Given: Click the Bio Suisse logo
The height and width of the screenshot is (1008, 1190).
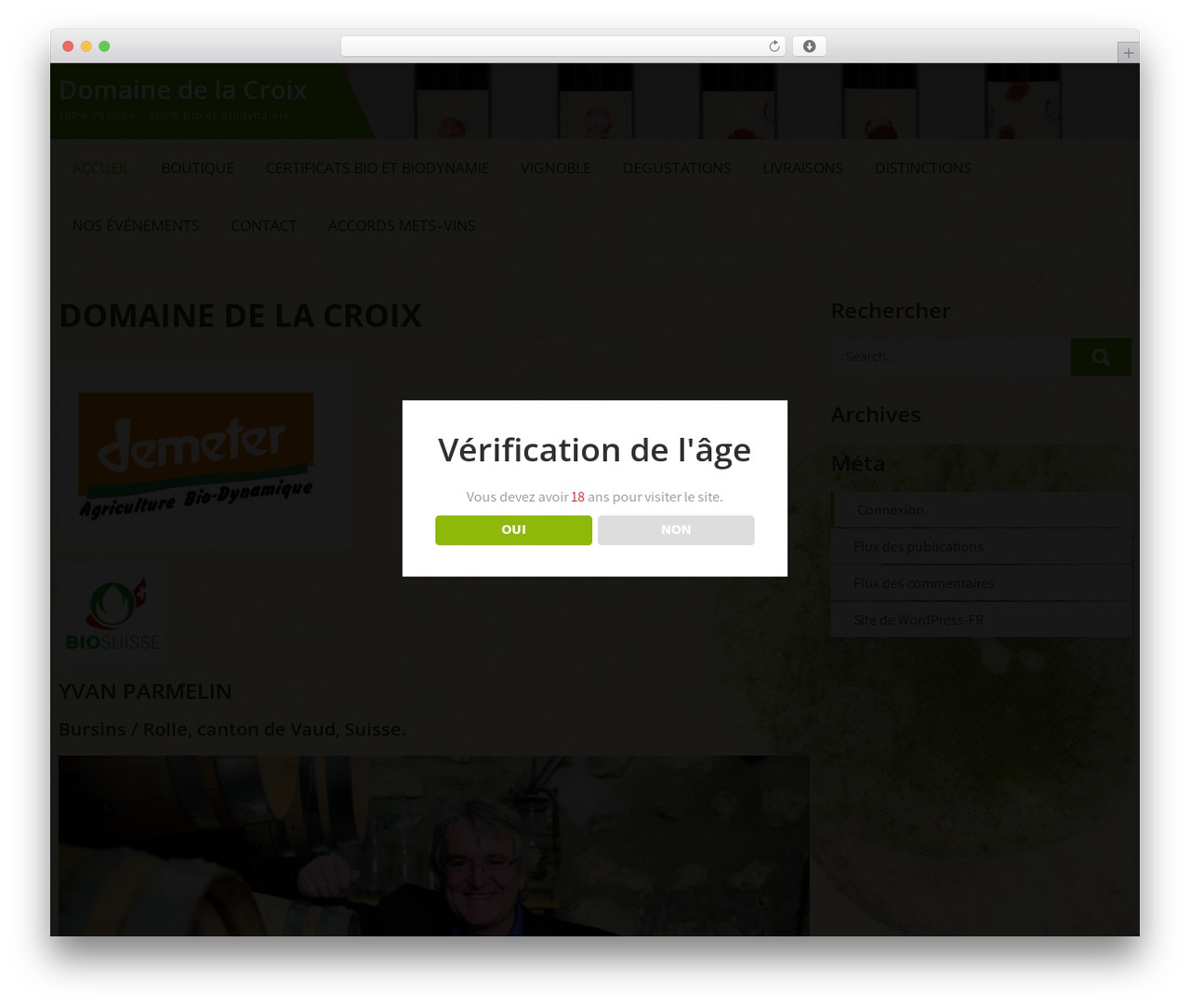Looking at the screenshot, I should point(112,615).
